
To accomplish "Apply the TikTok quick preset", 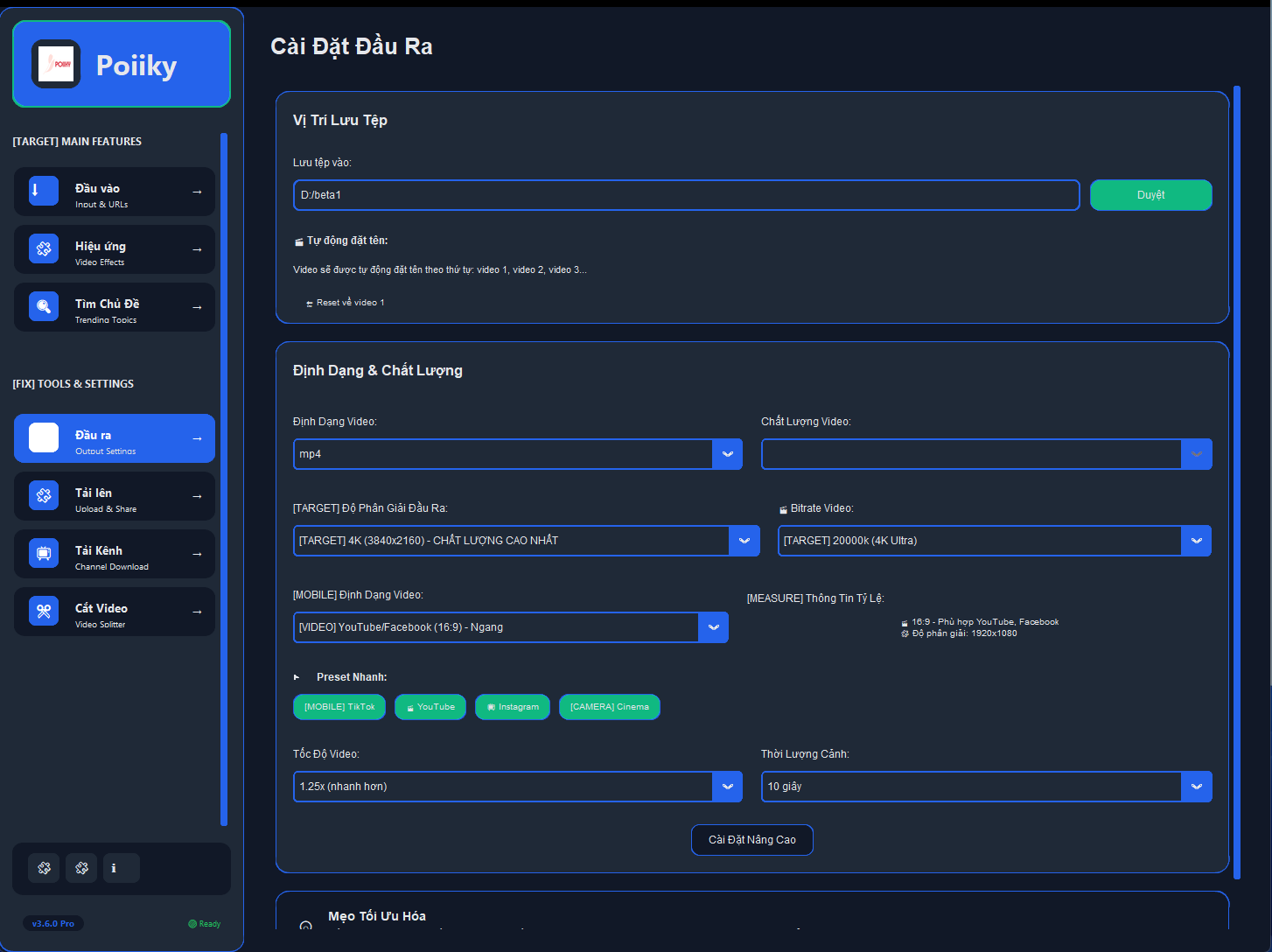I will (339, 707).
